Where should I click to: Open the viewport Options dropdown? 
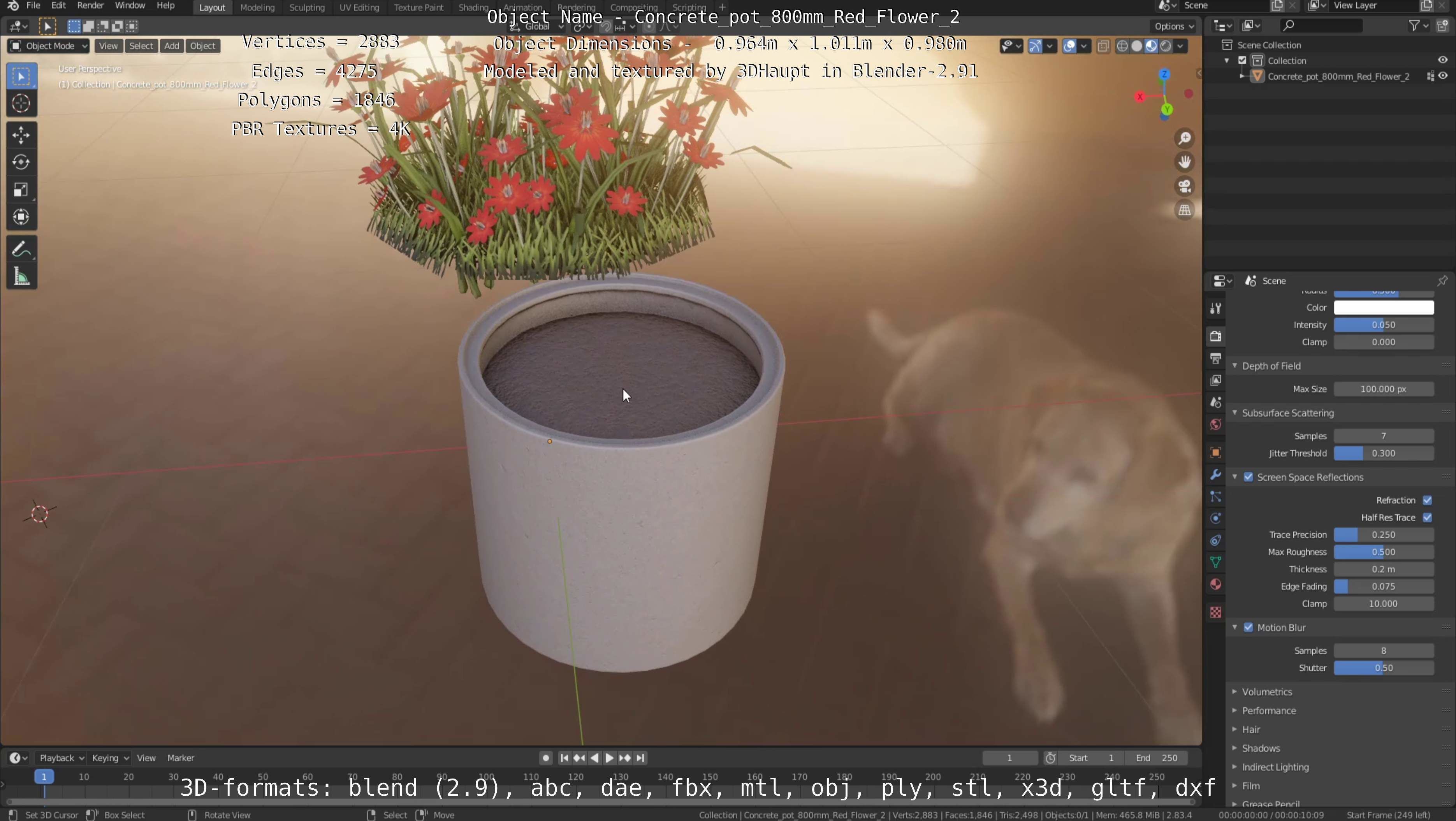click(1175, 26)
